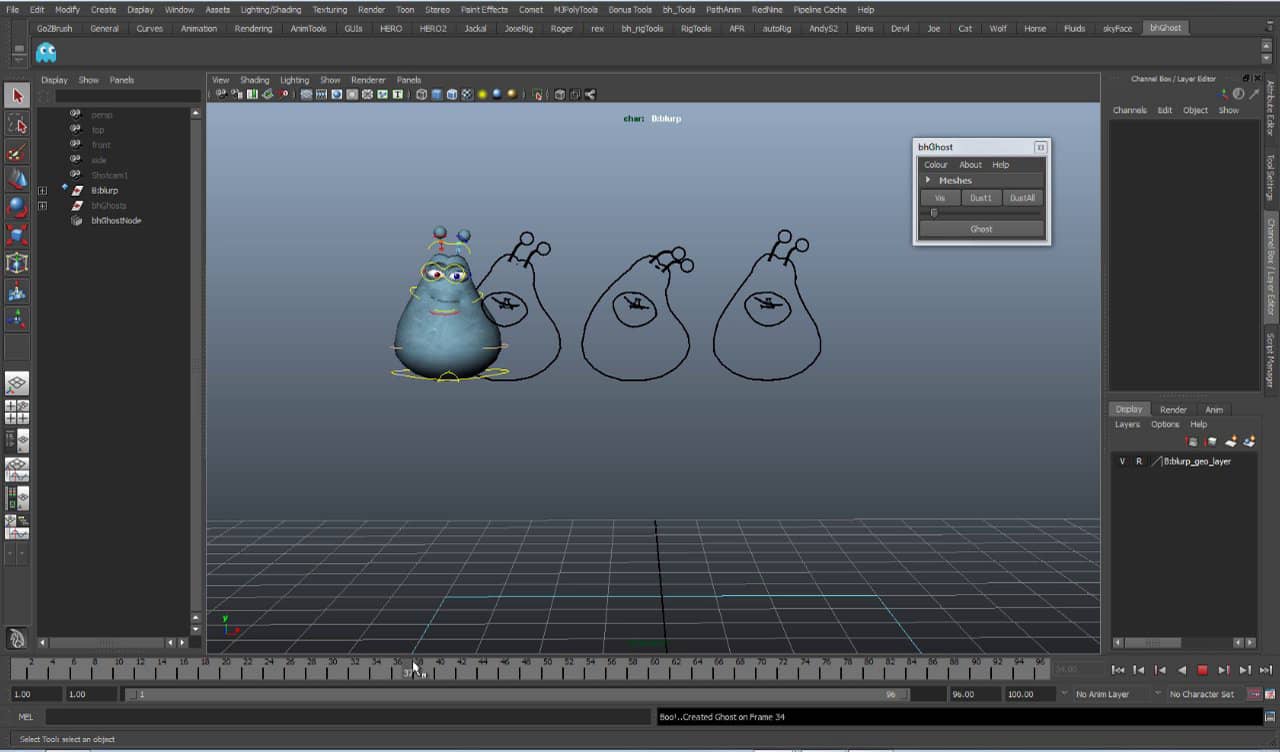The image size is (1280, 752).
Task: Switch to Persp/Graph Editor layout
Action: [17, 469]
